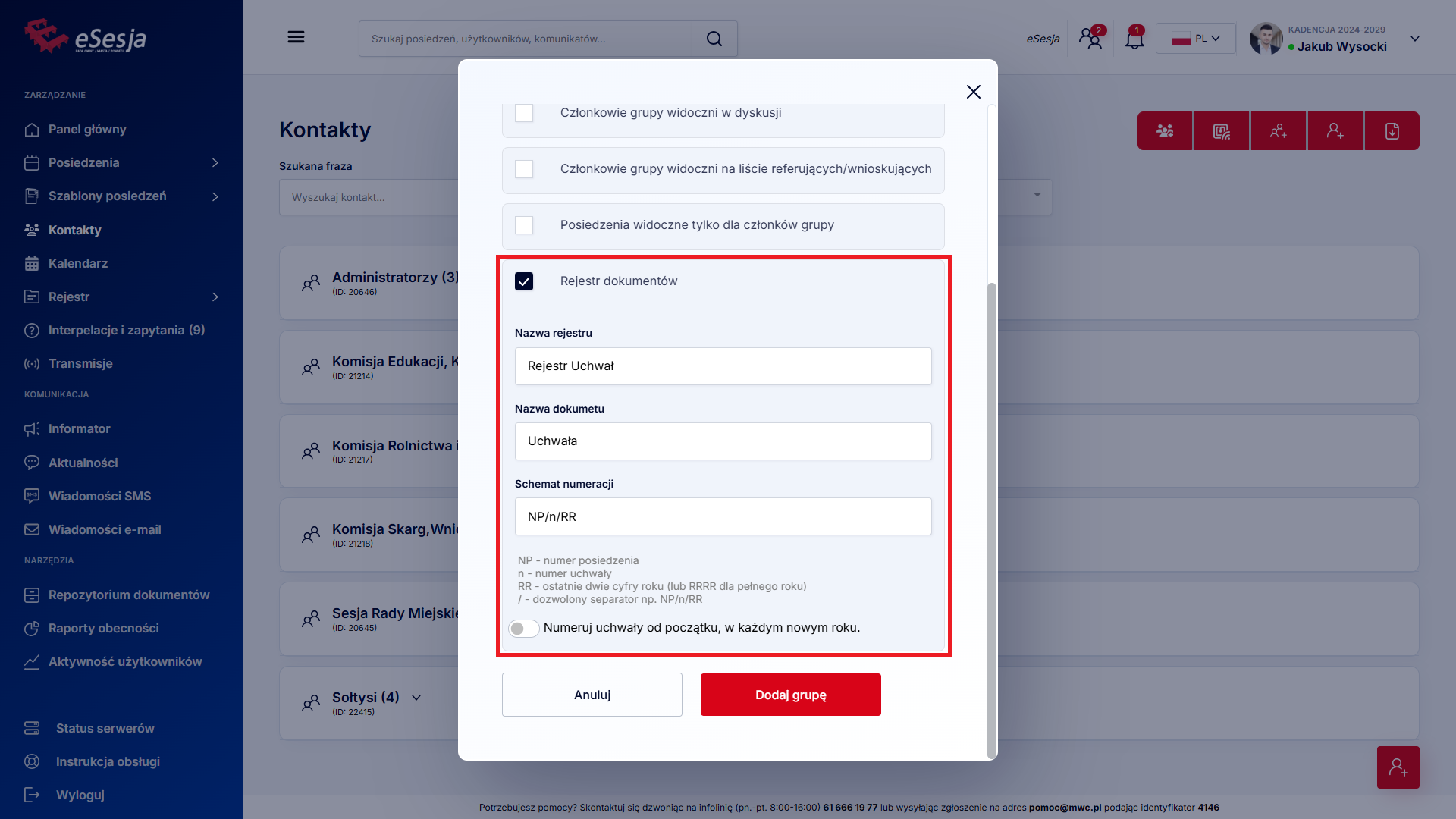Viewport: 1456px width, 819px height.
Task: Click the search magnifier icon
Action: (714, 39)
